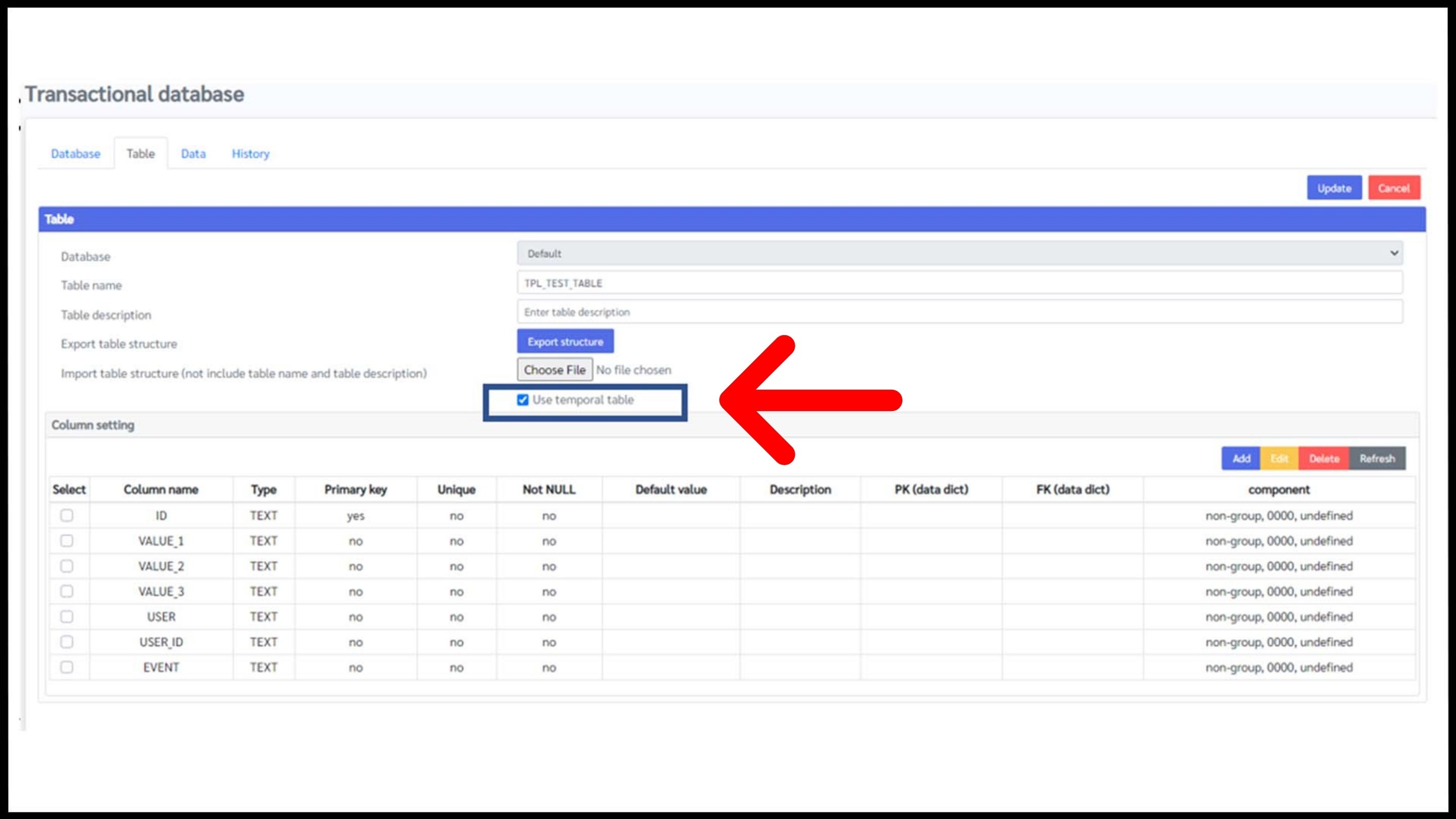Toggle the Use temporal table checkbox
Viewport: 1456px width, 819px height.
523,400
